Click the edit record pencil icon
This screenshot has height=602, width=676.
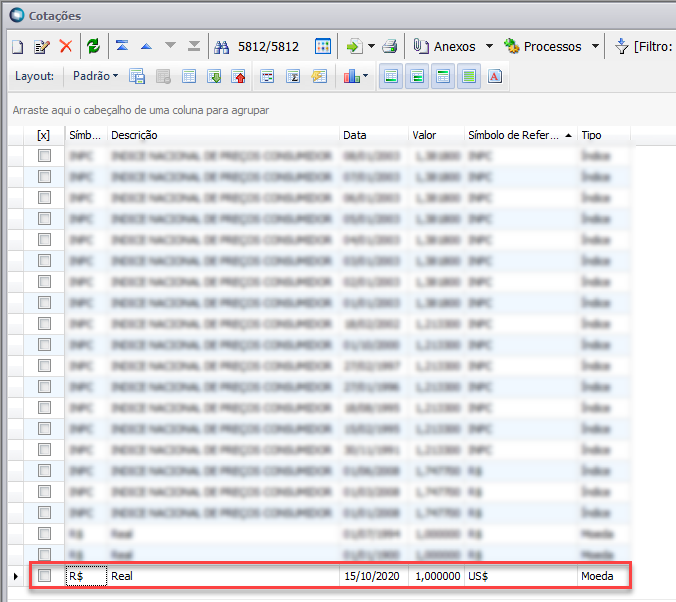[42, 46]
